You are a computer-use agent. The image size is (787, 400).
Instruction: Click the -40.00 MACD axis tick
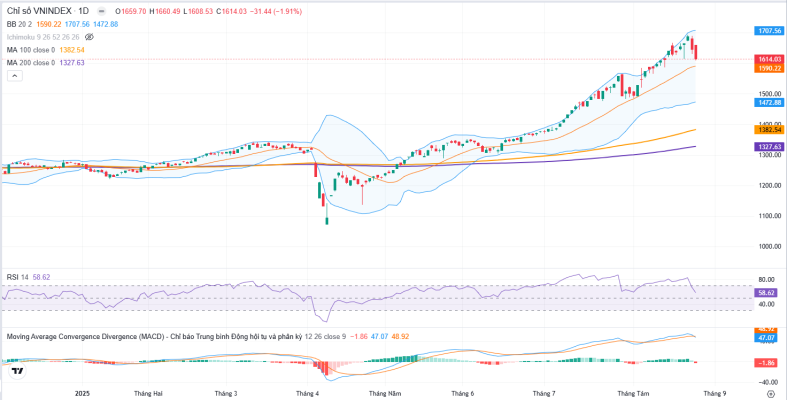coord(766,382)
